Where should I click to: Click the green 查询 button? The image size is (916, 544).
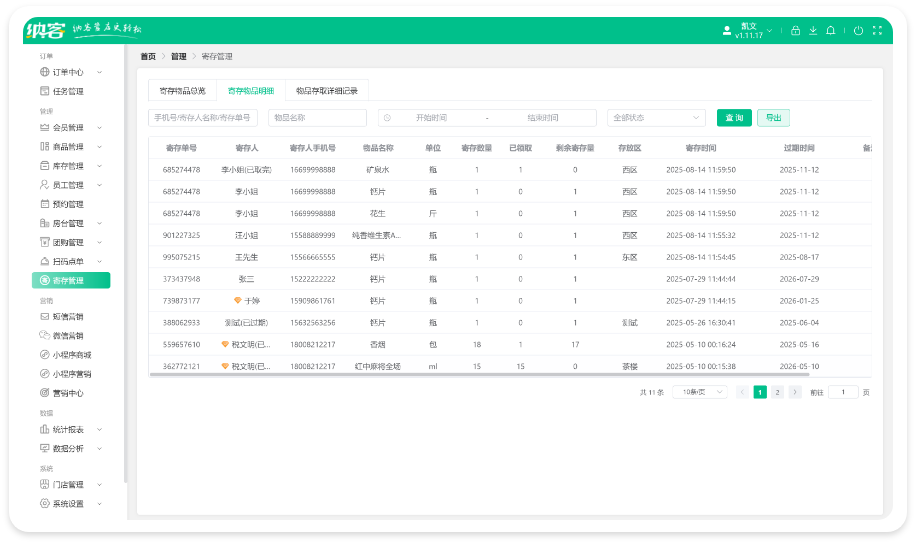pos(733,118)
